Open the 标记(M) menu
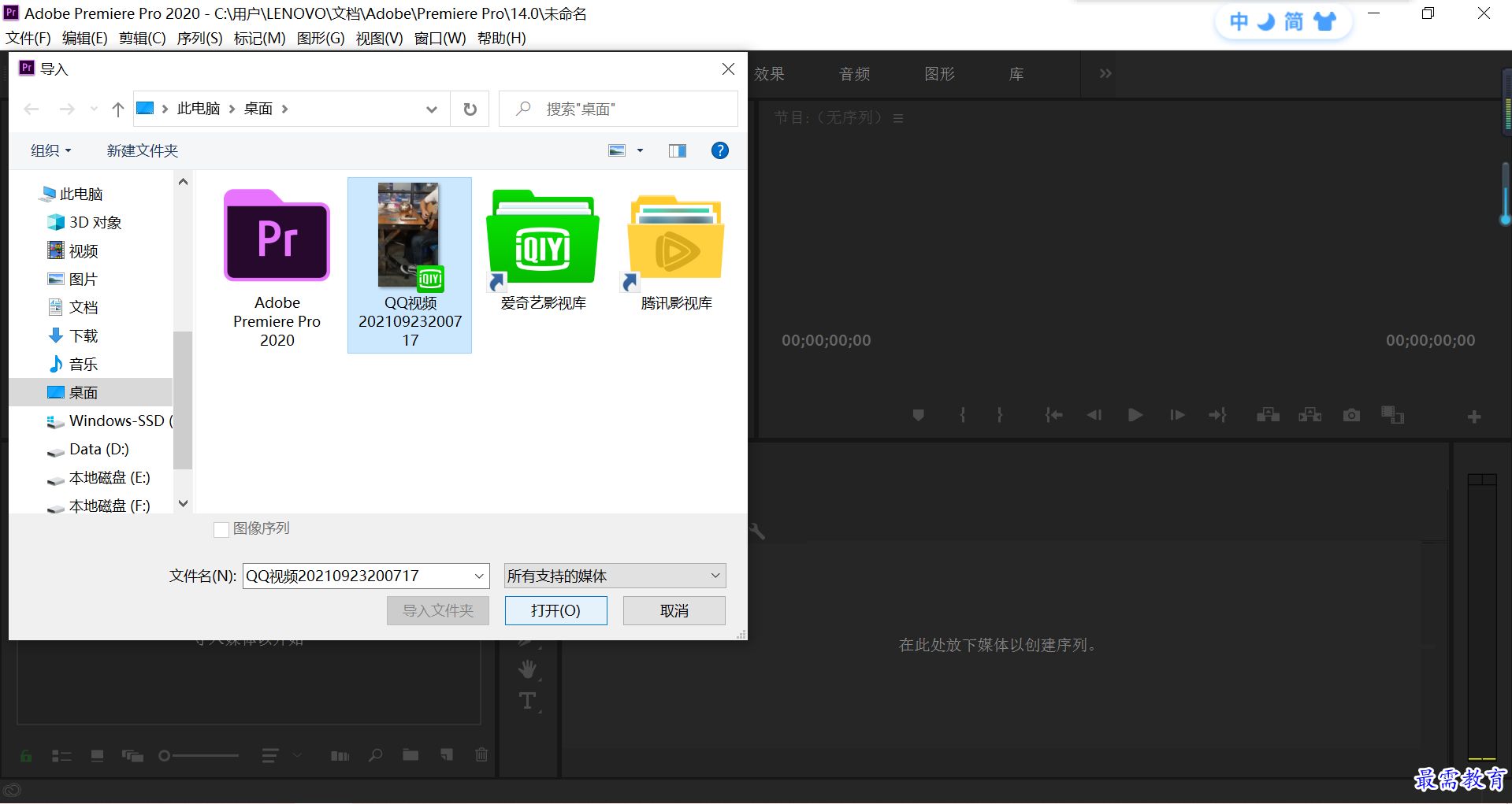Image resolution: width=1512 pixels, height=804 pixels. point(260,39)
